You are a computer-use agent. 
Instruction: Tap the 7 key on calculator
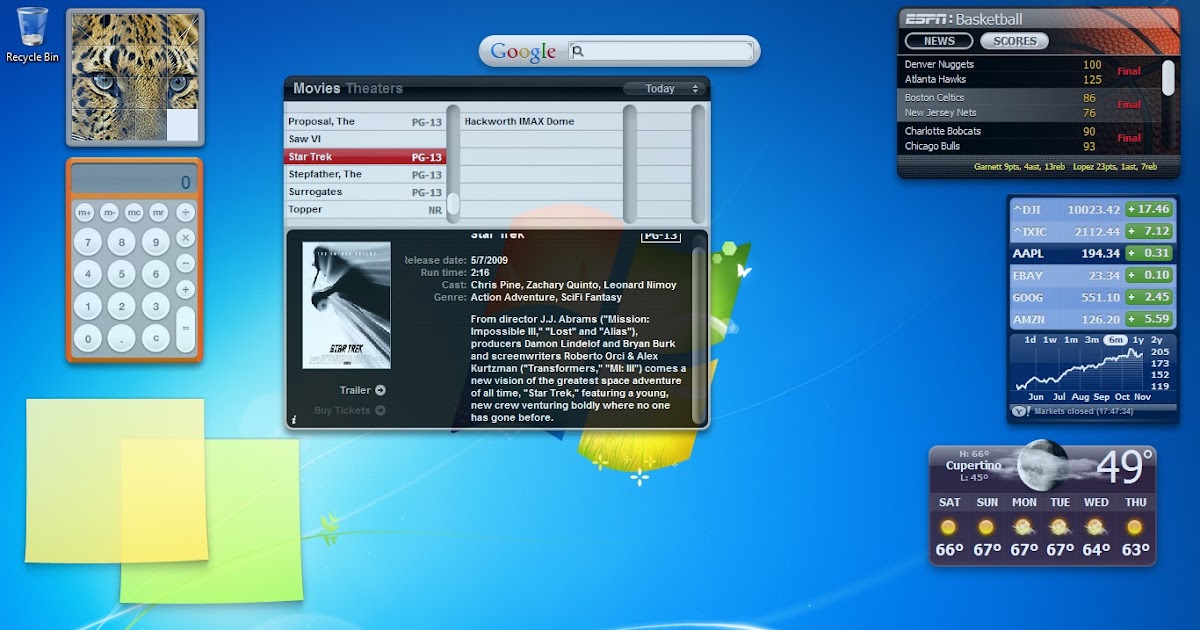(x=88, y=242)
